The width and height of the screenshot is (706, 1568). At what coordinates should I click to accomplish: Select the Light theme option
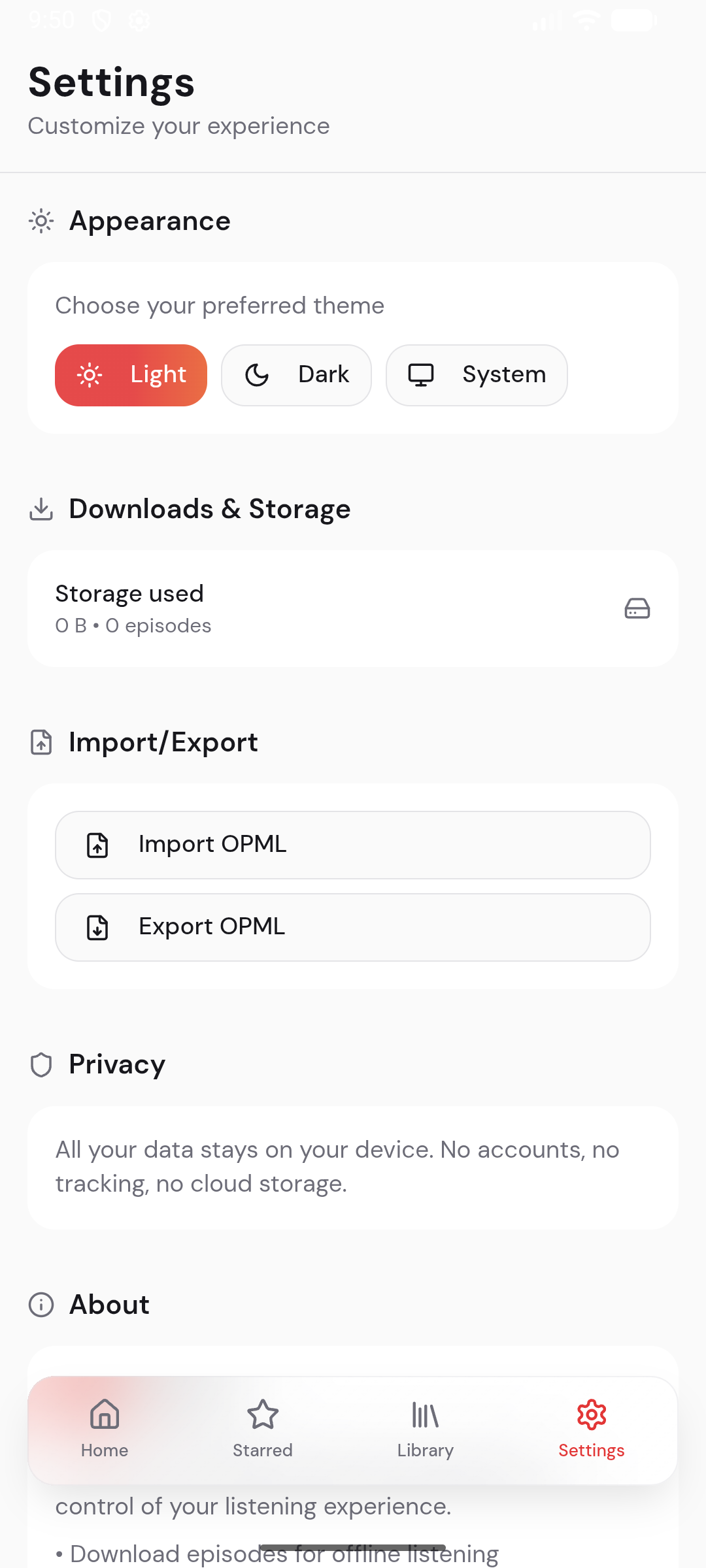[x=131, y=375]
